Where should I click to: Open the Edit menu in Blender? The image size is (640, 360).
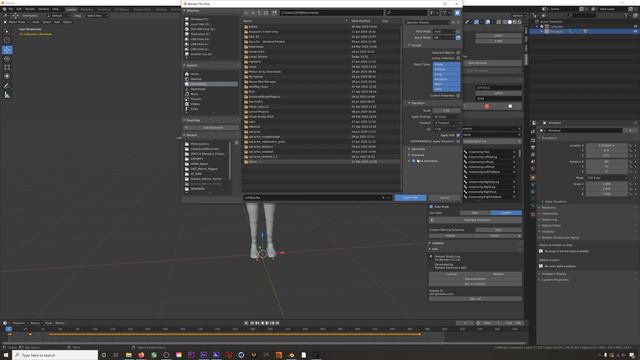pyautogui.click(x=19, y=9)
